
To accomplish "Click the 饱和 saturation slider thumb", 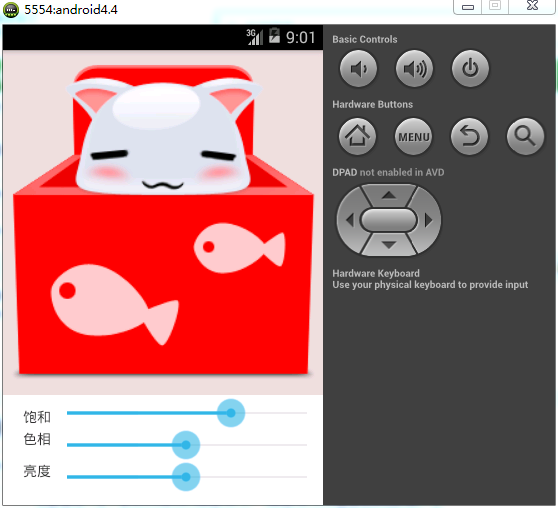I will pyautogui.click(x=231, y=413).
